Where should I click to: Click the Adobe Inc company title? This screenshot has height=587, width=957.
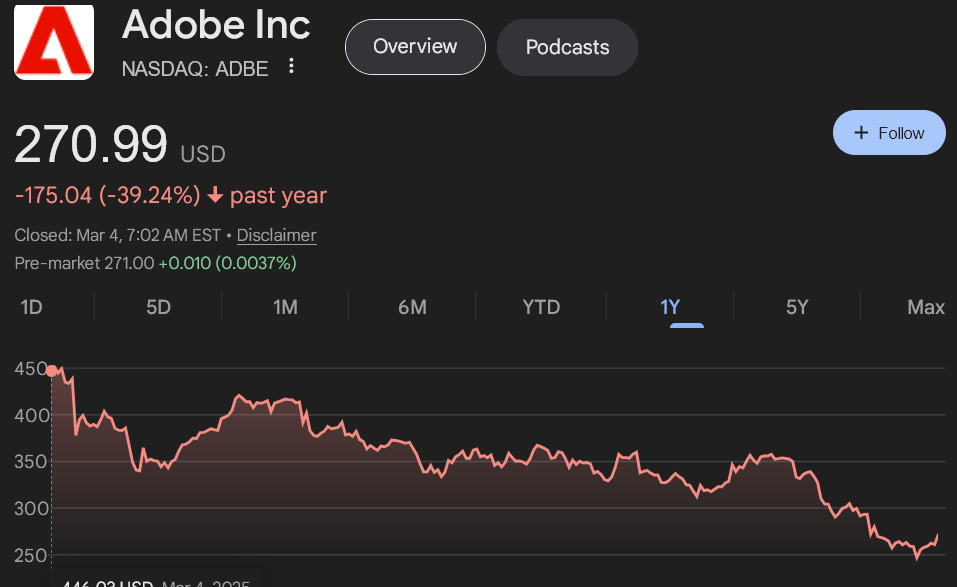(216, 24)
